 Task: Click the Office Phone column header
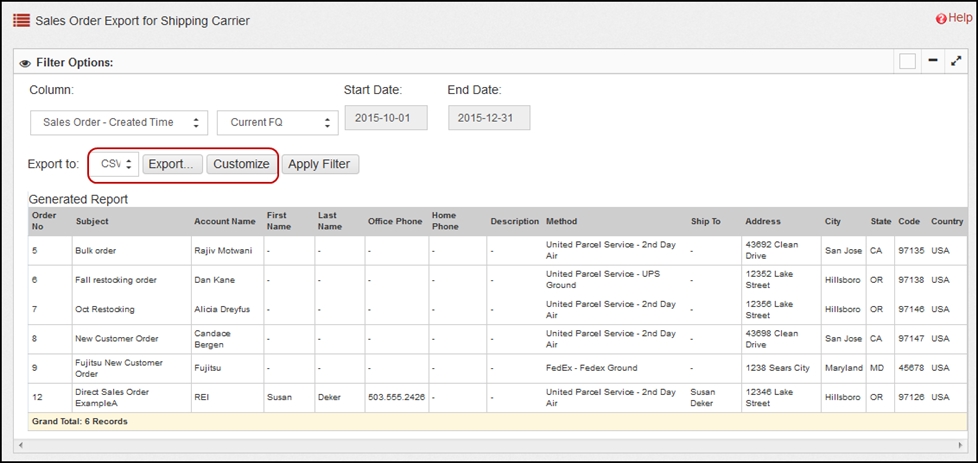coord(395,221)
